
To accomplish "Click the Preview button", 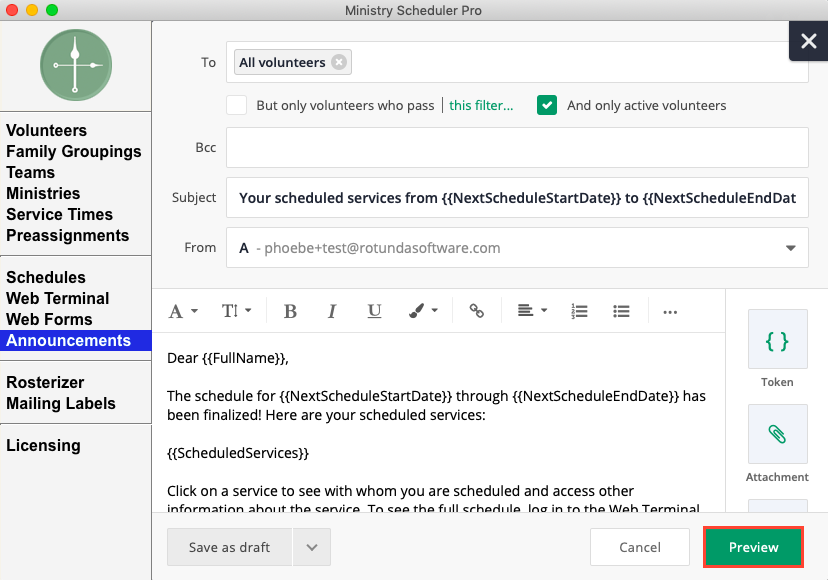I will tap(754, 547).
